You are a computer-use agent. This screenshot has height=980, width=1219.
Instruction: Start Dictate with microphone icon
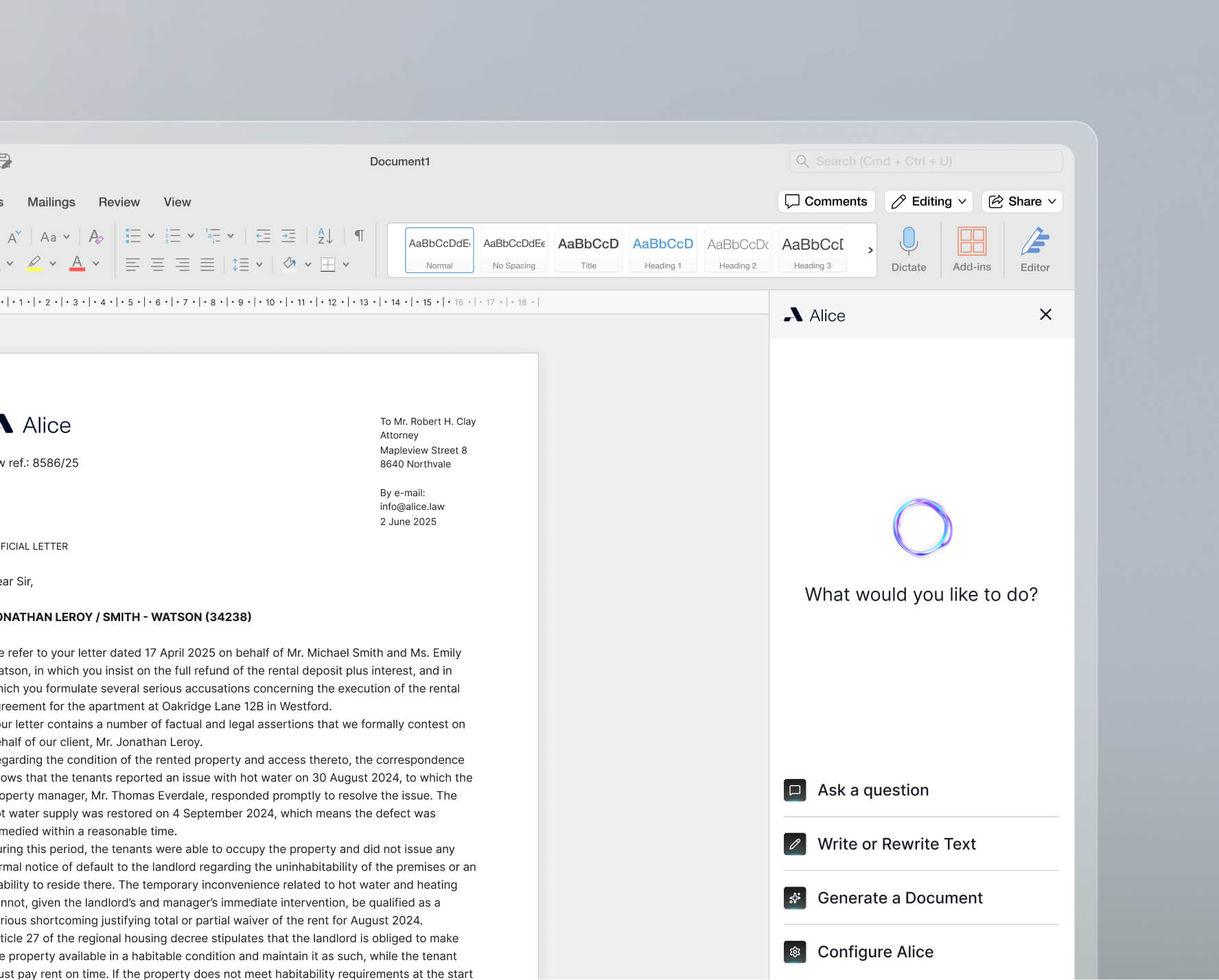point(909,250)
